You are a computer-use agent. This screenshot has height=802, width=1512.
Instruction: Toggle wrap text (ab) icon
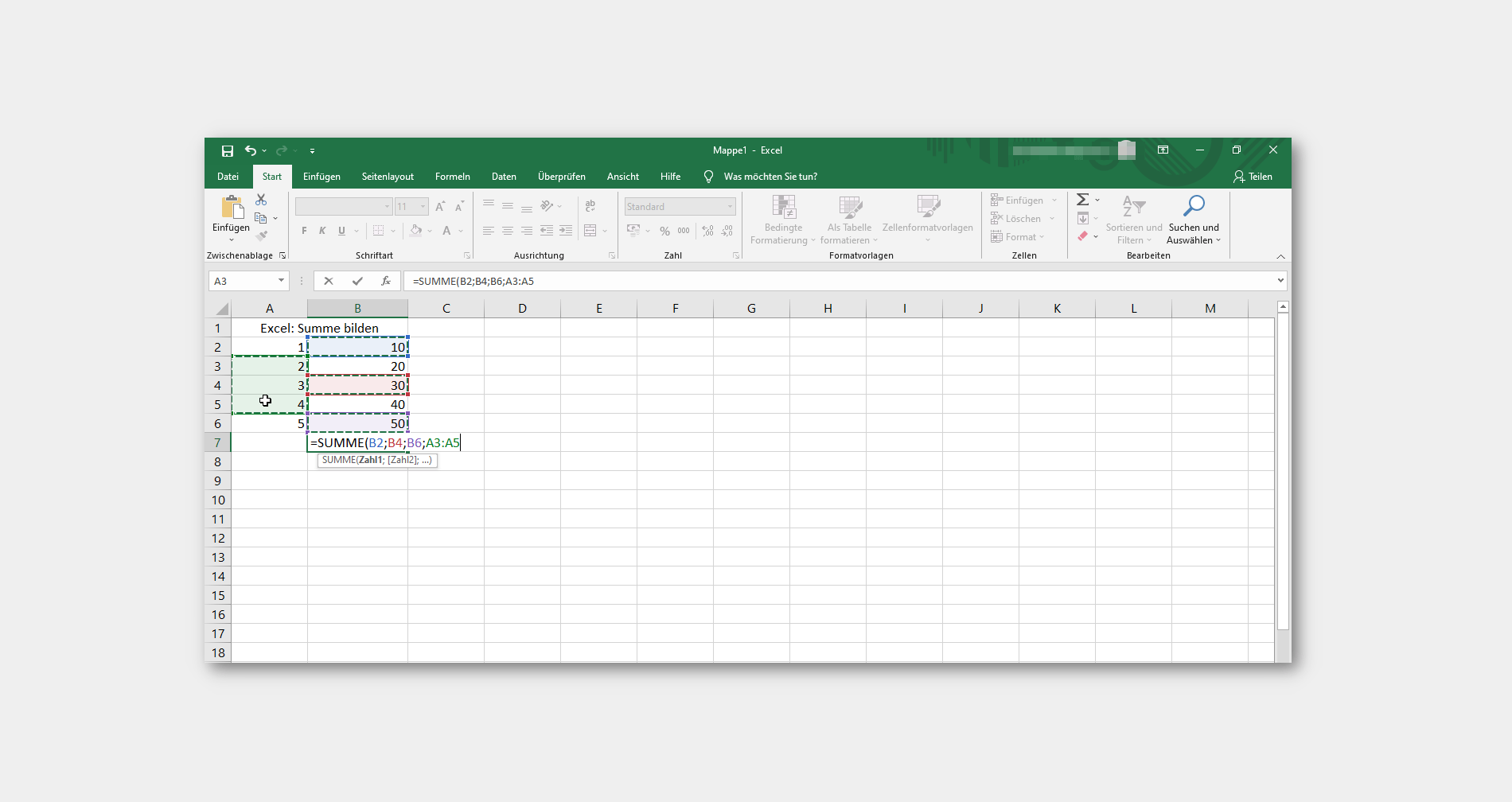tap(590, 205)
